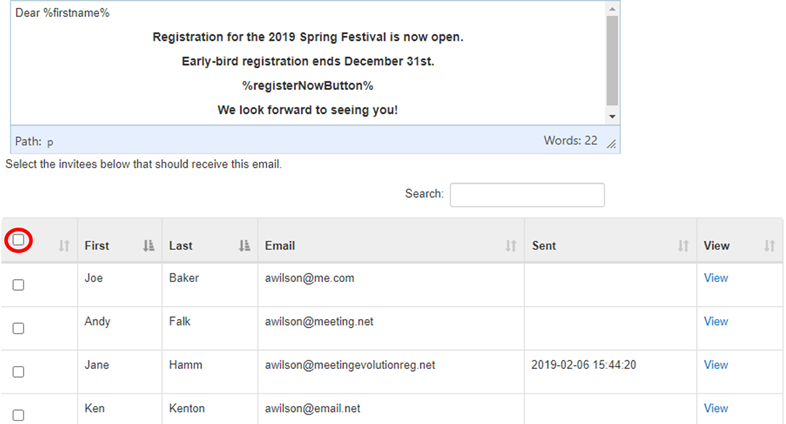The image size is (786, 424).
Task: Click the editor scrollbar down arrow
Action: coord(612,117)
